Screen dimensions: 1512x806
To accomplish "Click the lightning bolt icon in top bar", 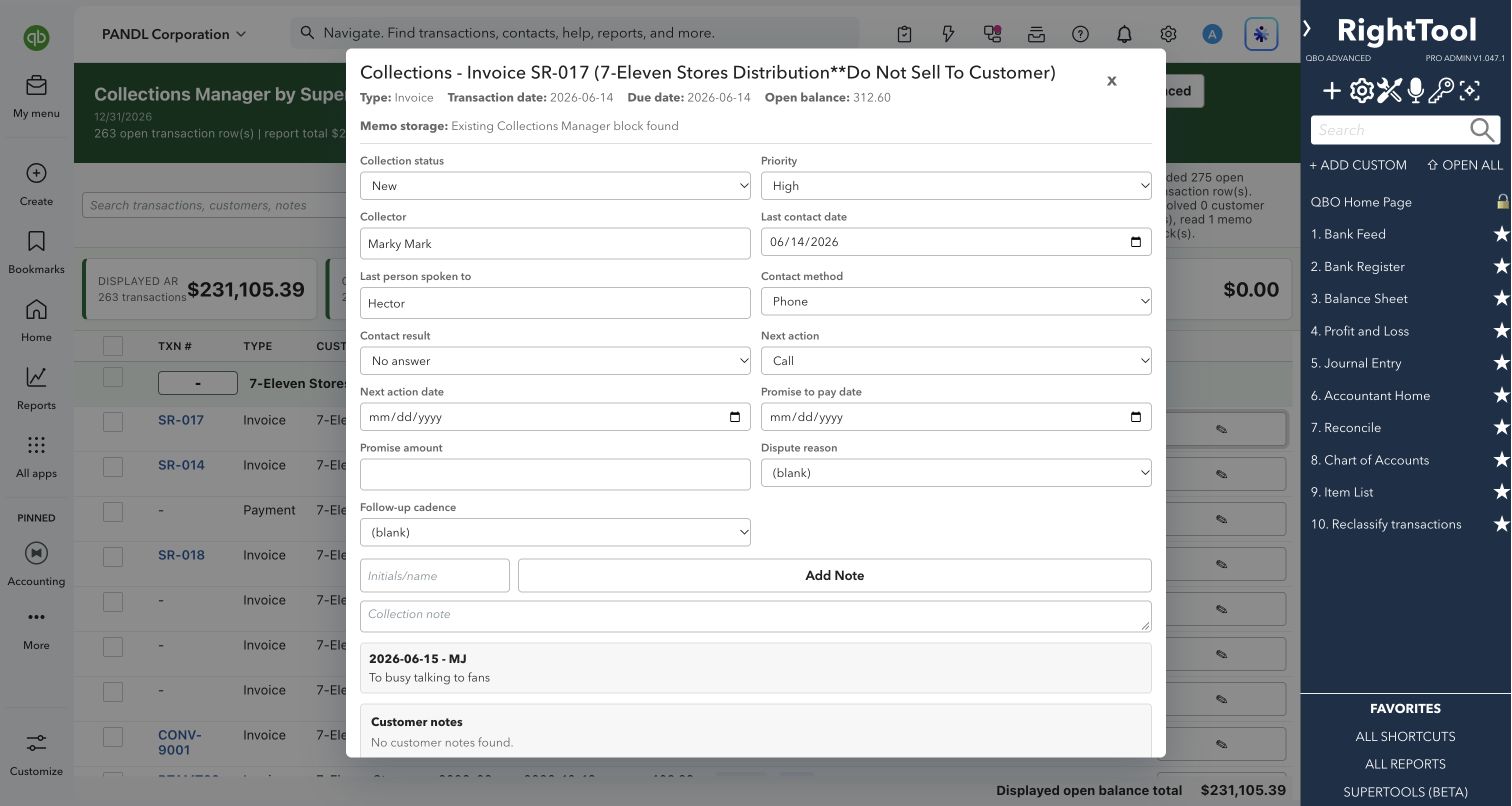I will pos(948,34).
